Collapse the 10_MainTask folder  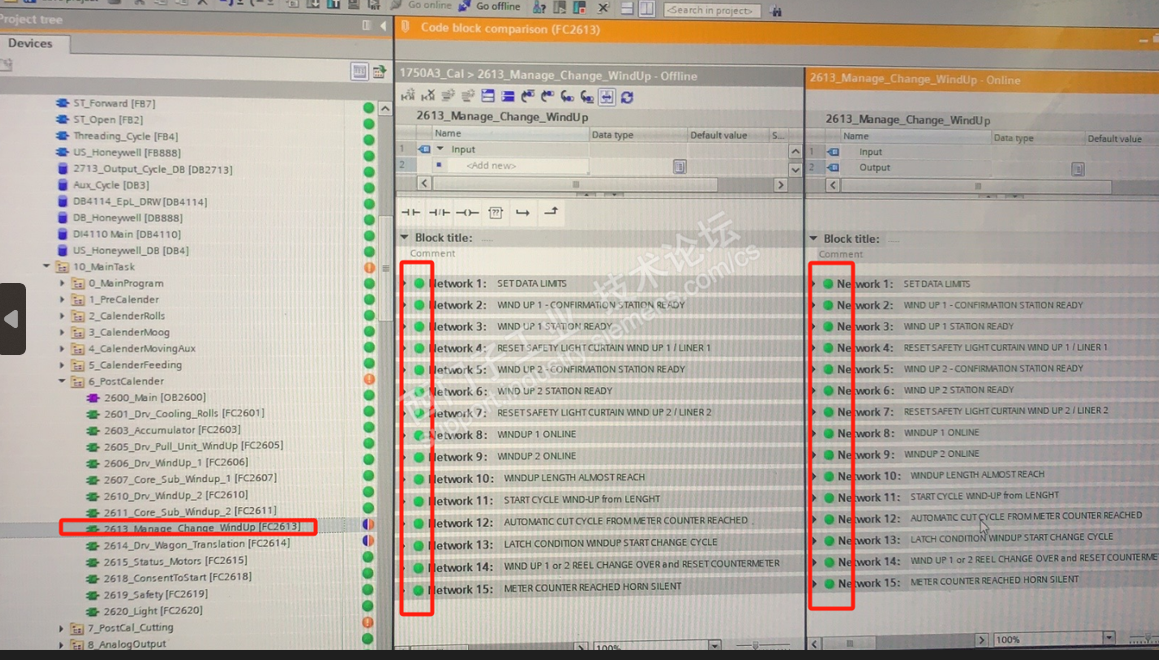(x=47, y=266)
